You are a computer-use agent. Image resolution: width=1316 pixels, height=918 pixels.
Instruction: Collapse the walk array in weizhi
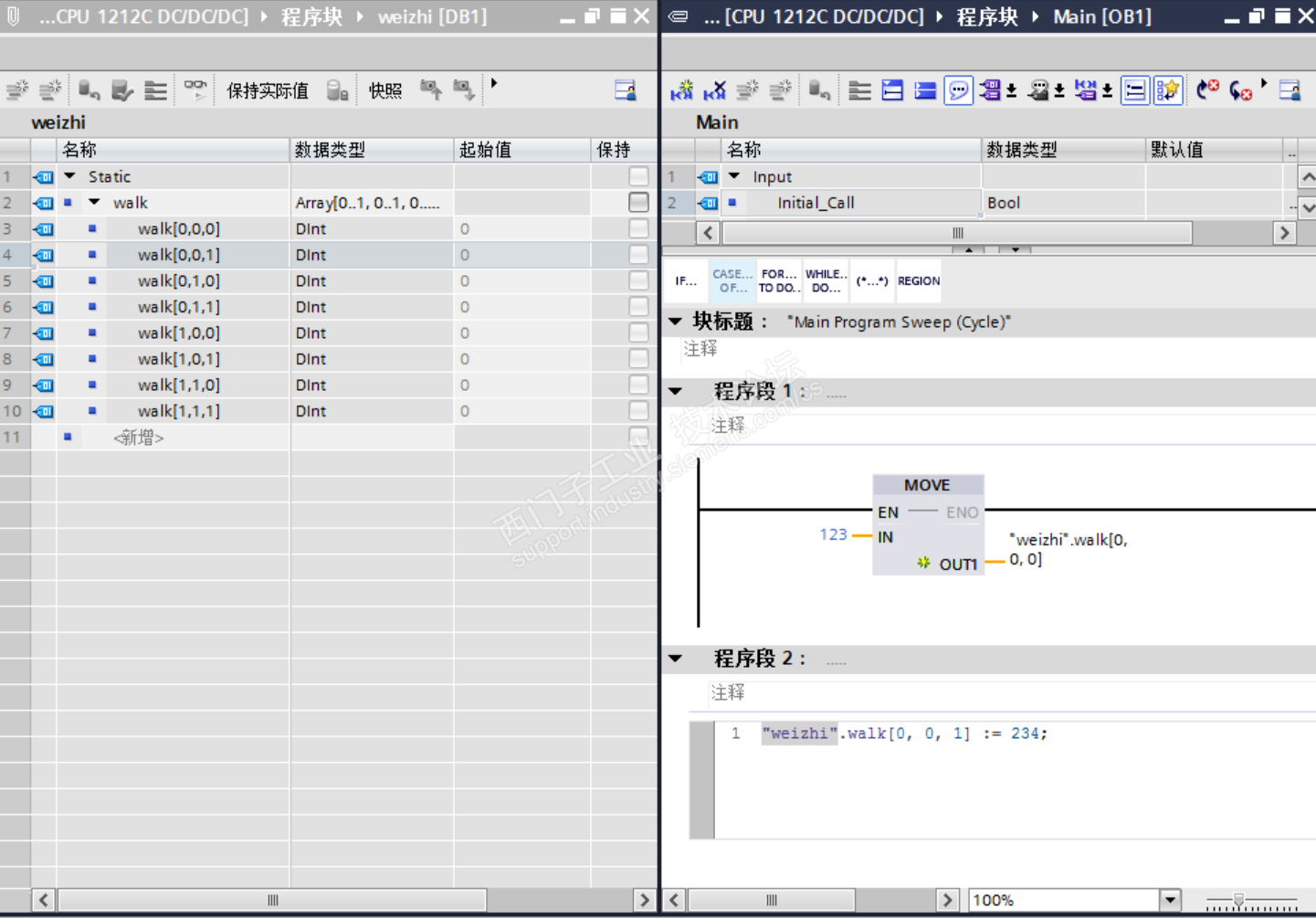pos(94,202)
